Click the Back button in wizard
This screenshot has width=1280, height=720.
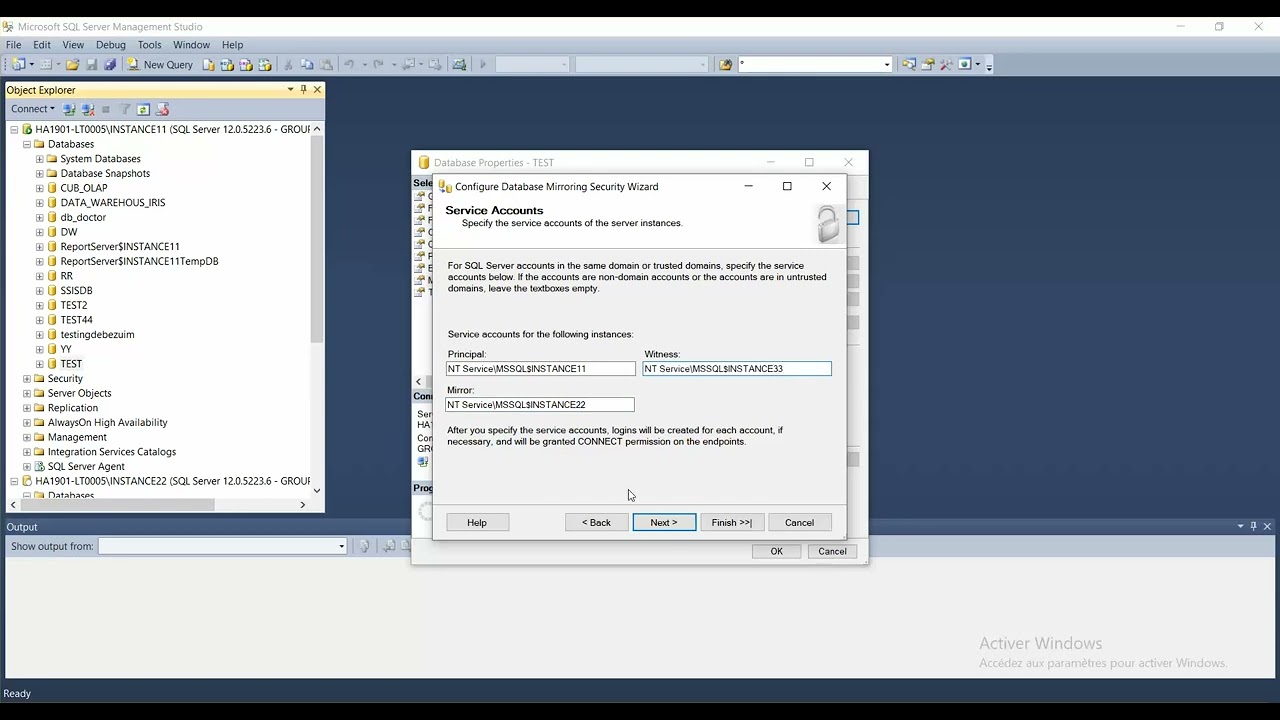[x=597, y=523]
